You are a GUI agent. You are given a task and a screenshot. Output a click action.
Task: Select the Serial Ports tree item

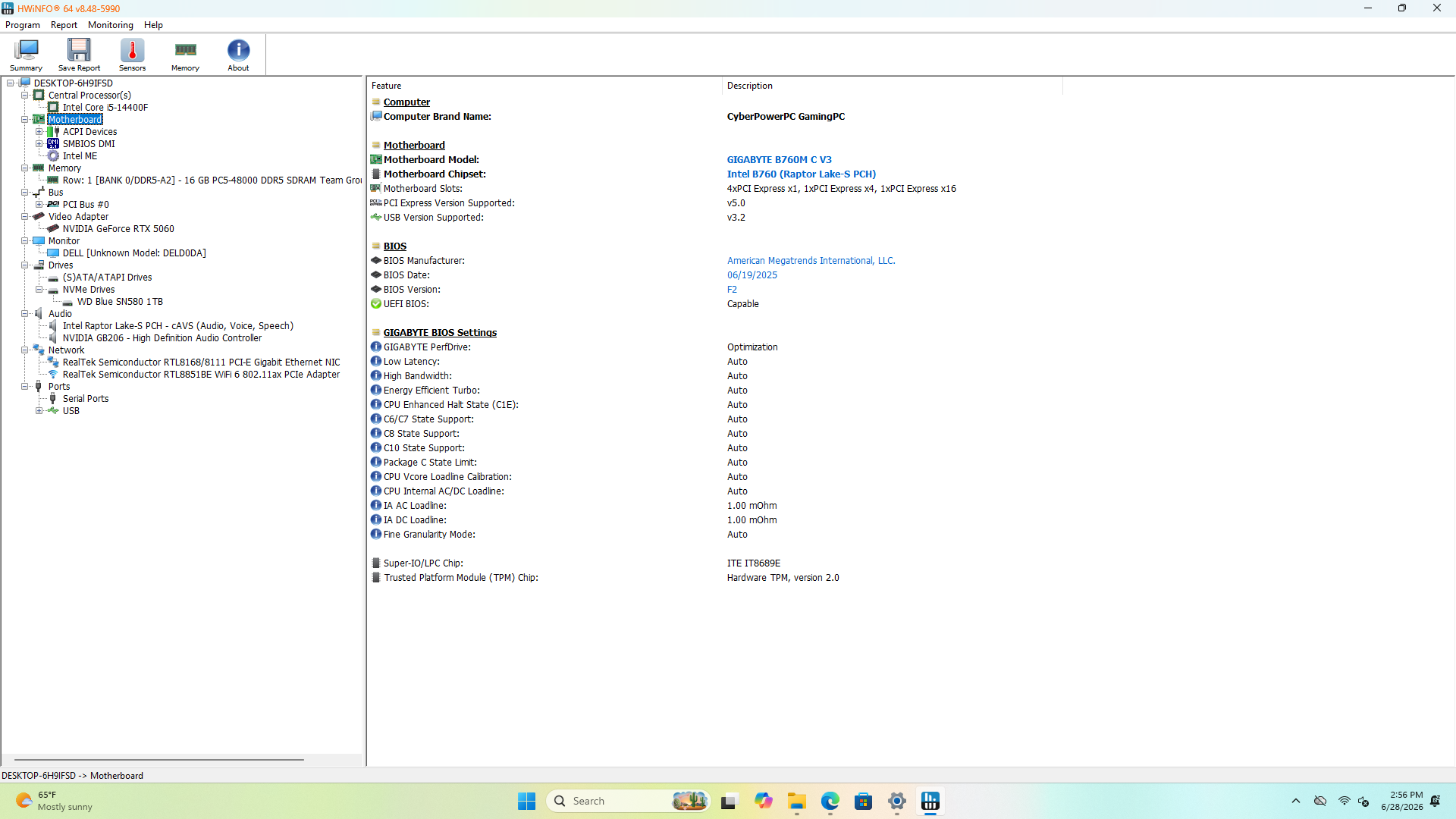point(86,399)
